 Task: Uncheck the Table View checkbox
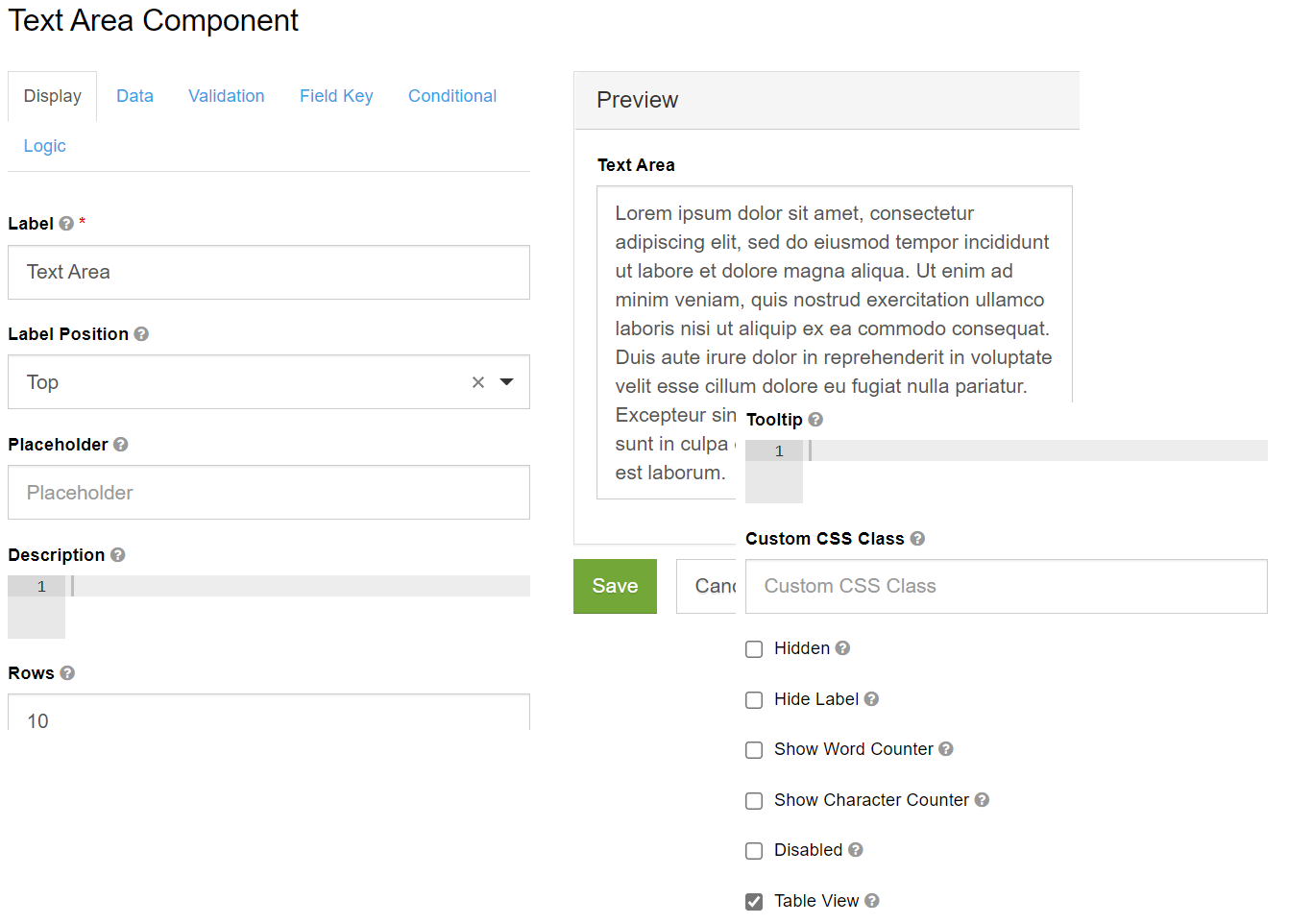(754, 902)
